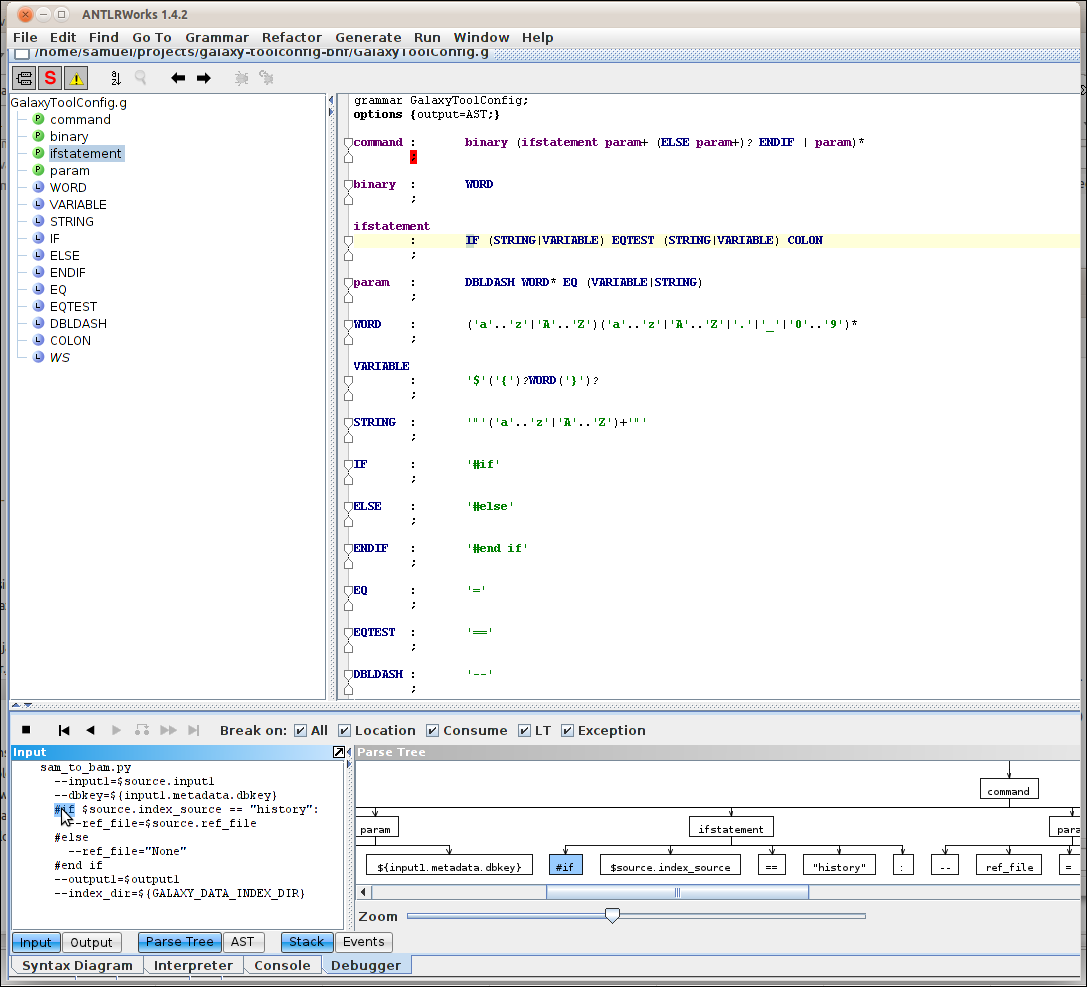Jump to debugger end
1087x987 pixels.
pos(194,730)
